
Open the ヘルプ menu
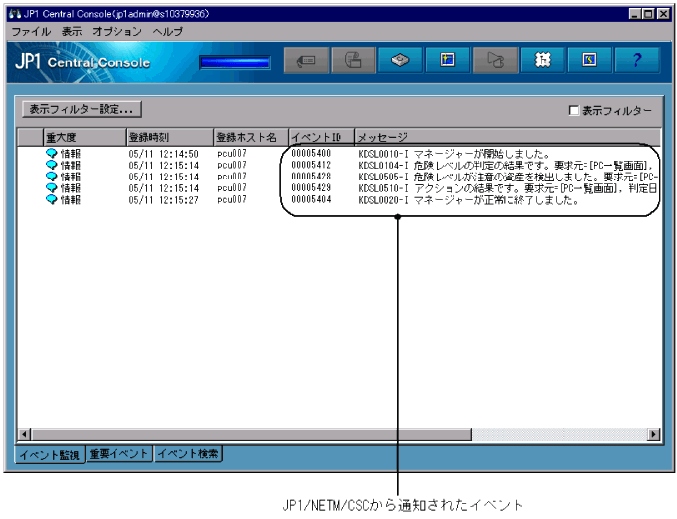[168, 32]
